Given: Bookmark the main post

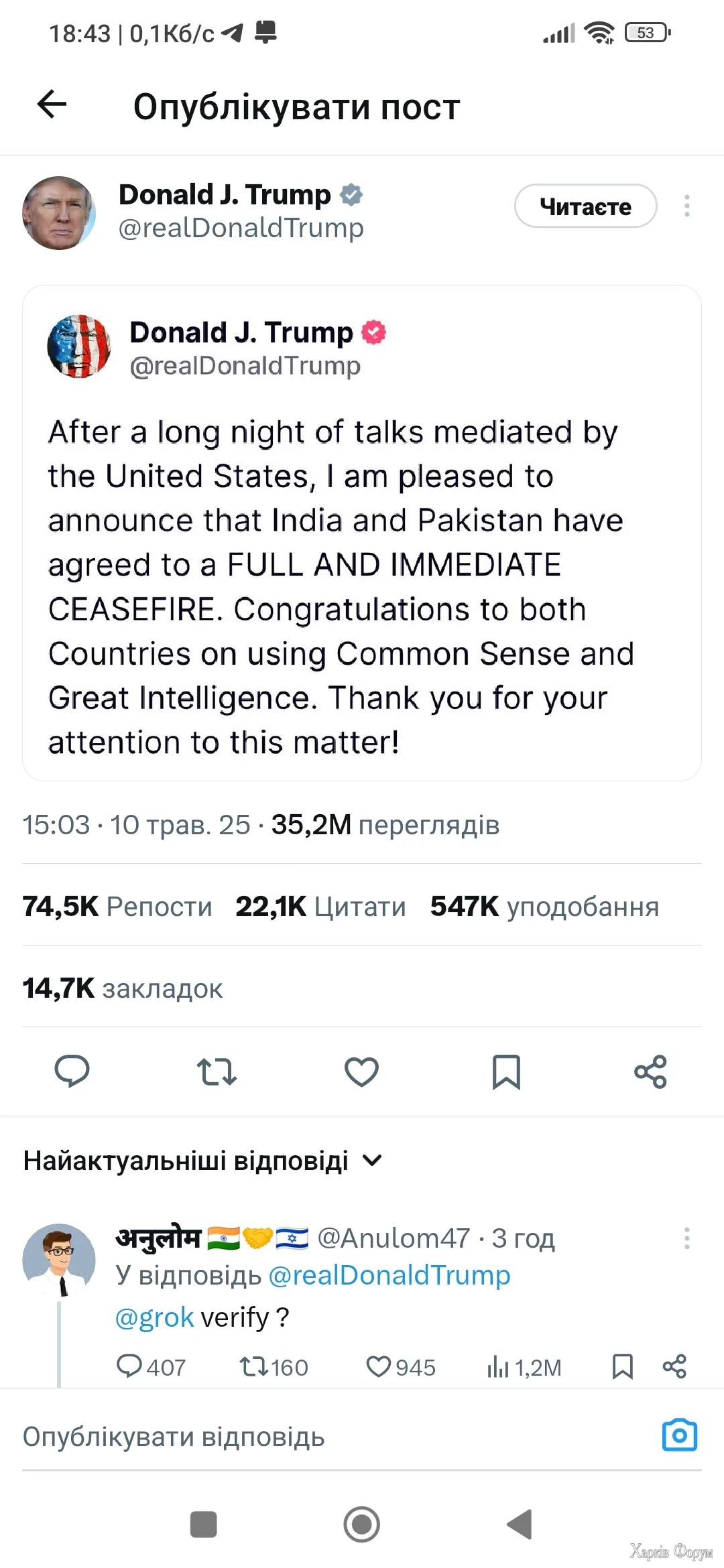Looking at the screenshot, I should pyautogui.click(x=506, y=1071).
